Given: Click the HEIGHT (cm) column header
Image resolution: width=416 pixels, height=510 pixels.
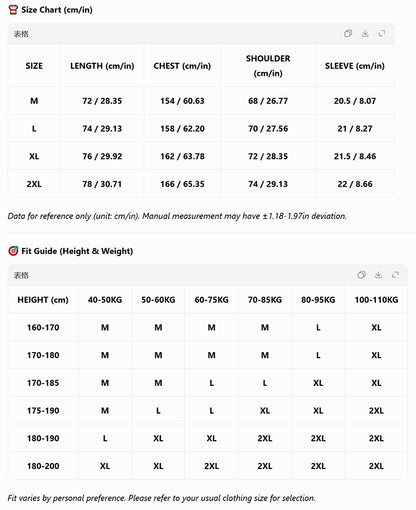Looking at the screenshot, I should point(43,300).
